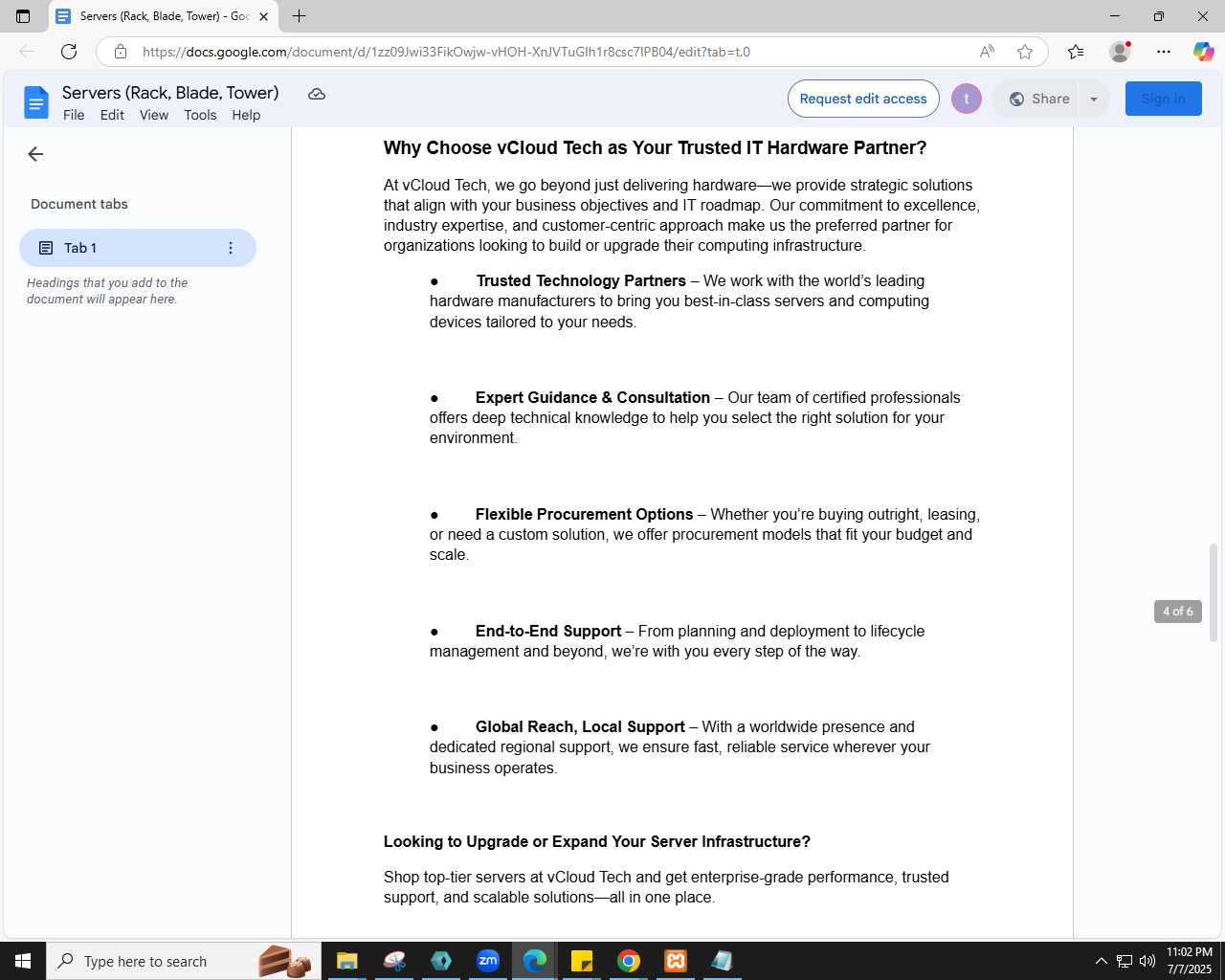Open the Edit menu
The height and width of the screenshot is (980, 1225).
[x=112, y=115]
